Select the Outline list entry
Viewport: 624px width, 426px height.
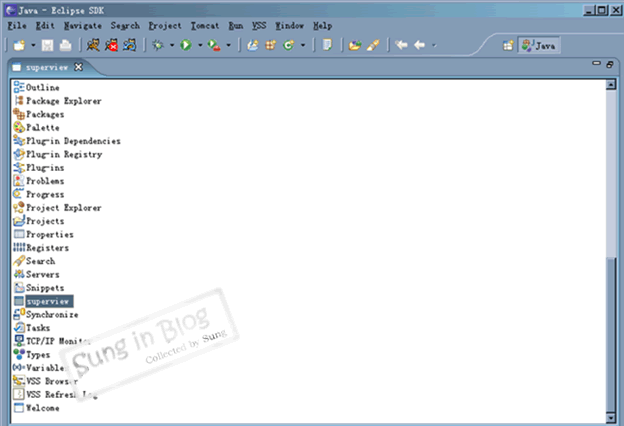point(37,87)
